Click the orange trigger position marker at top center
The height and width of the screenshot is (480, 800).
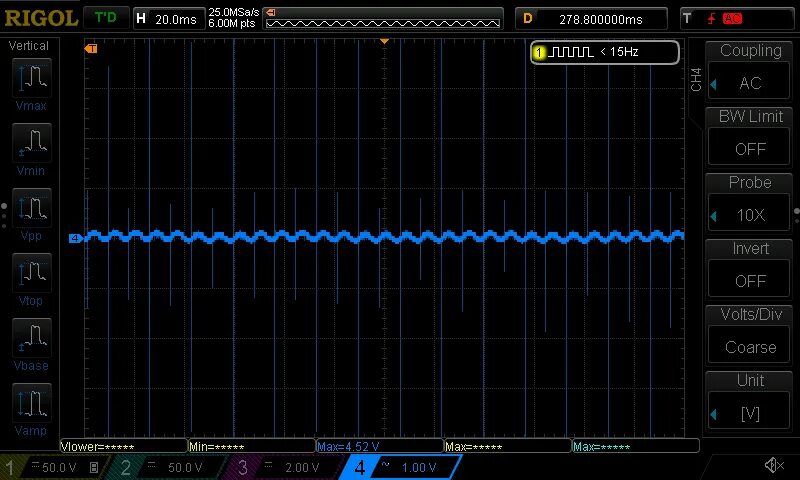pos(385,41)
